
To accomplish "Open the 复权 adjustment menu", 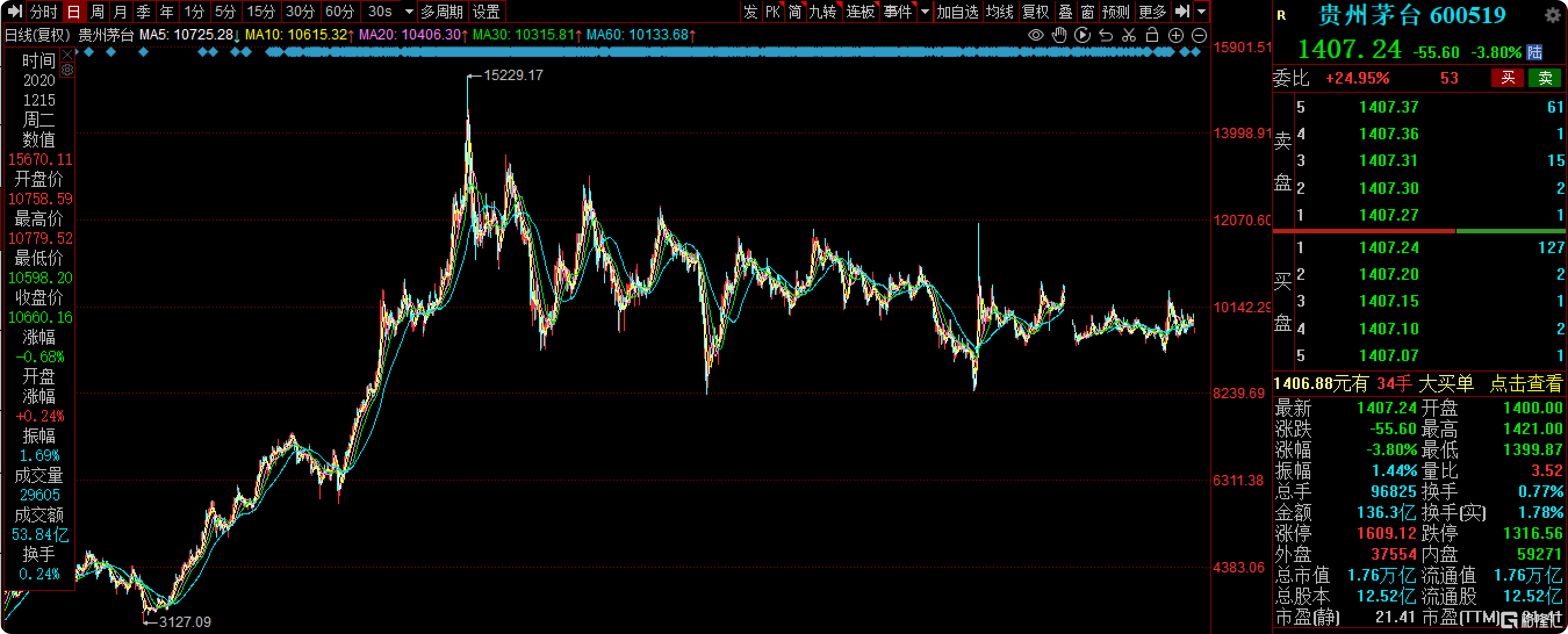I will coord(1035,11).
